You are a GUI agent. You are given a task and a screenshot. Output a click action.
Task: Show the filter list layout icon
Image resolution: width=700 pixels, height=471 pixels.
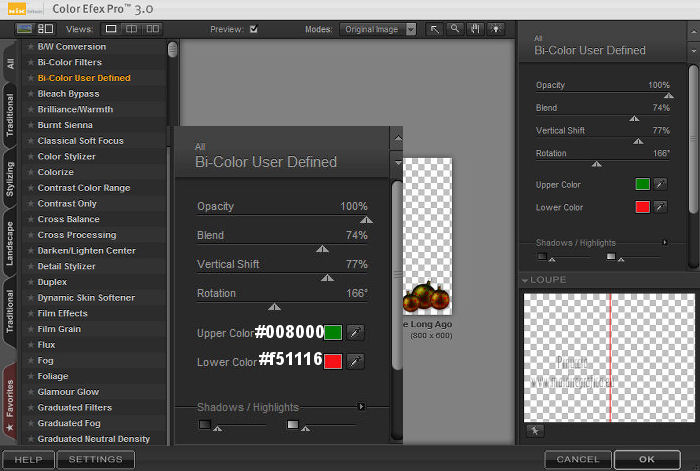pyautogui.click(x=45, y=29)
